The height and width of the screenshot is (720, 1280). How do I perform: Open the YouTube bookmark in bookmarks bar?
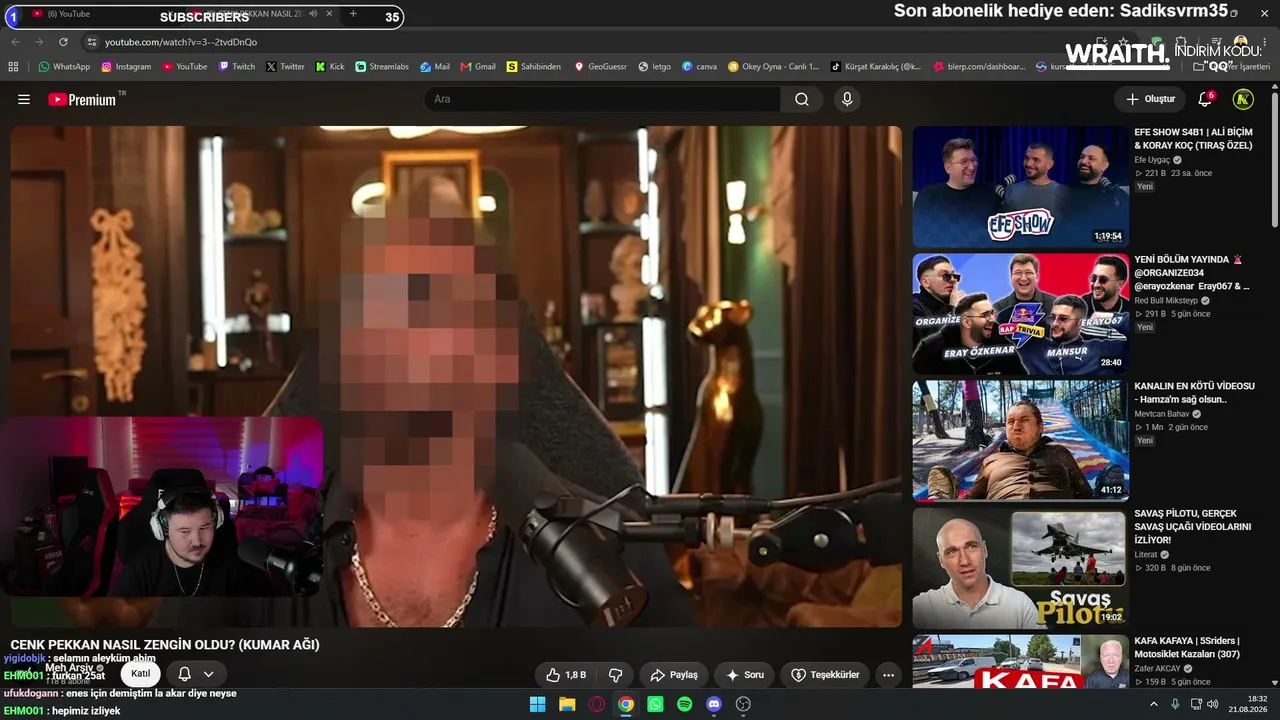[x=185, y=67]
